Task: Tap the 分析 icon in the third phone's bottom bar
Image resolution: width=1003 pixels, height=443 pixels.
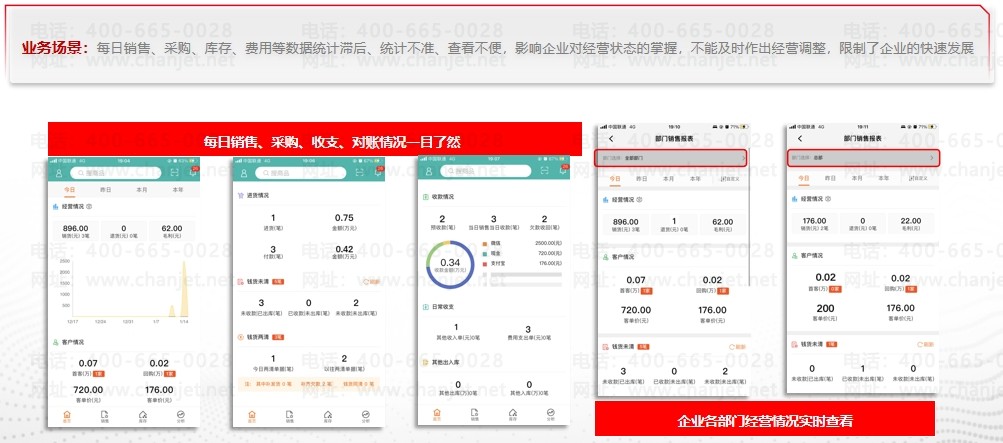Action: click(x=549, y=414)
